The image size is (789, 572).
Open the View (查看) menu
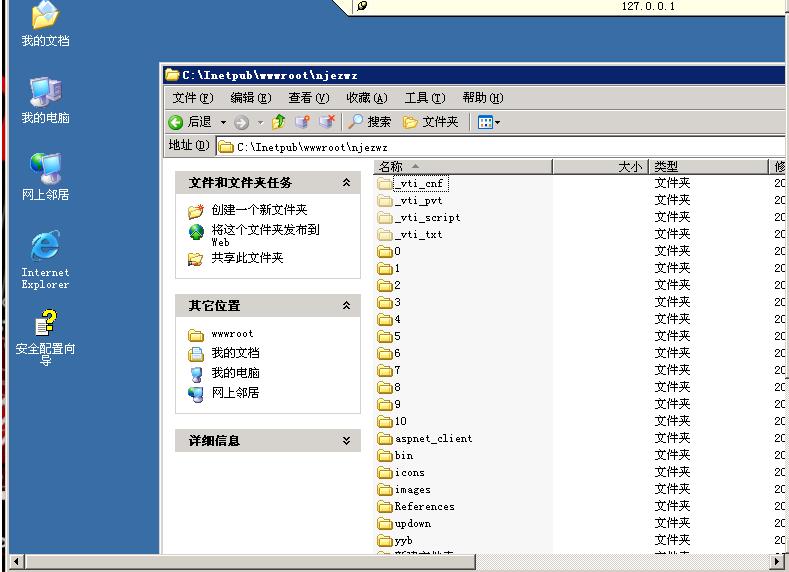tap(308, 98)
